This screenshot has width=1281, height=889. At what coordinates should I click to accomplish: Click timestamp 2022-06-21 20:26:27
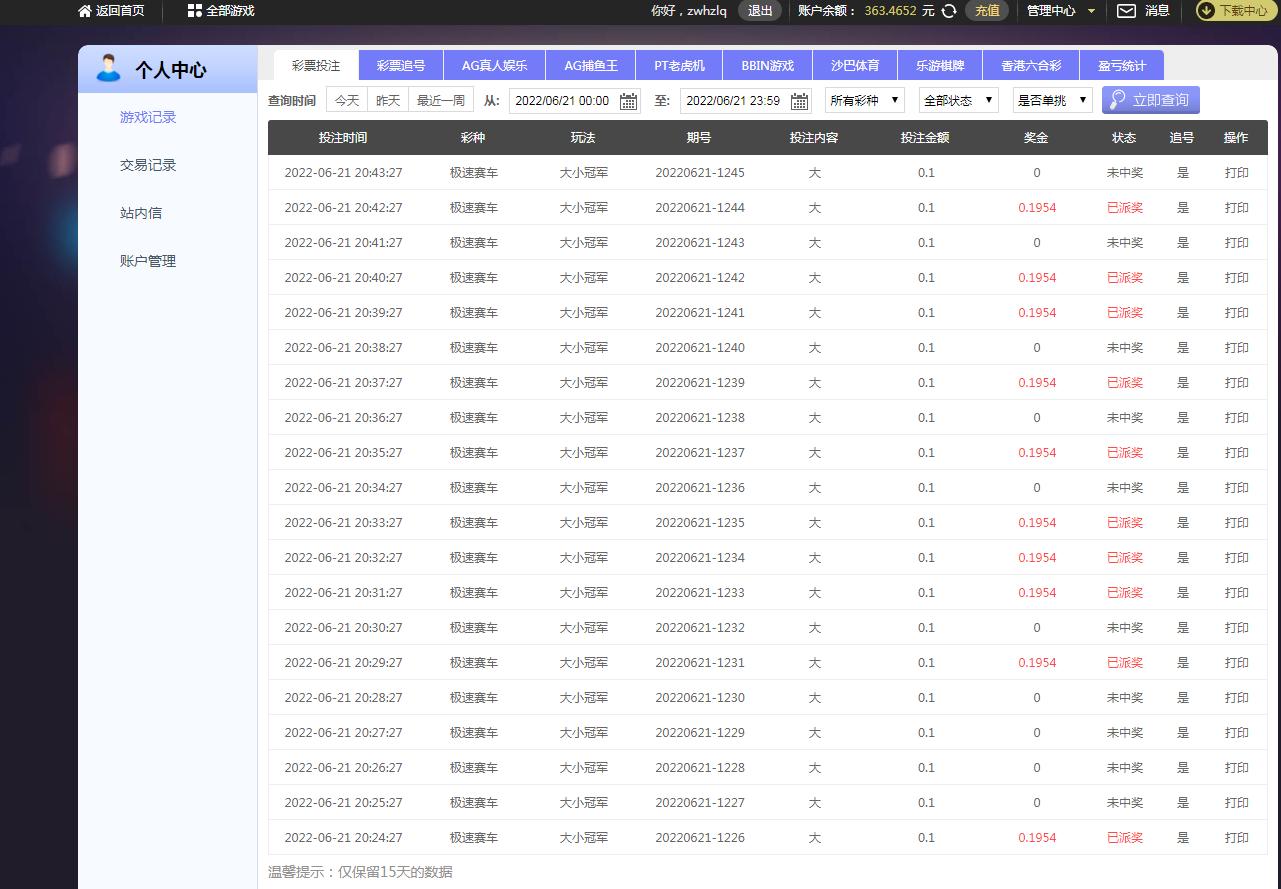[x=343, y=767]
